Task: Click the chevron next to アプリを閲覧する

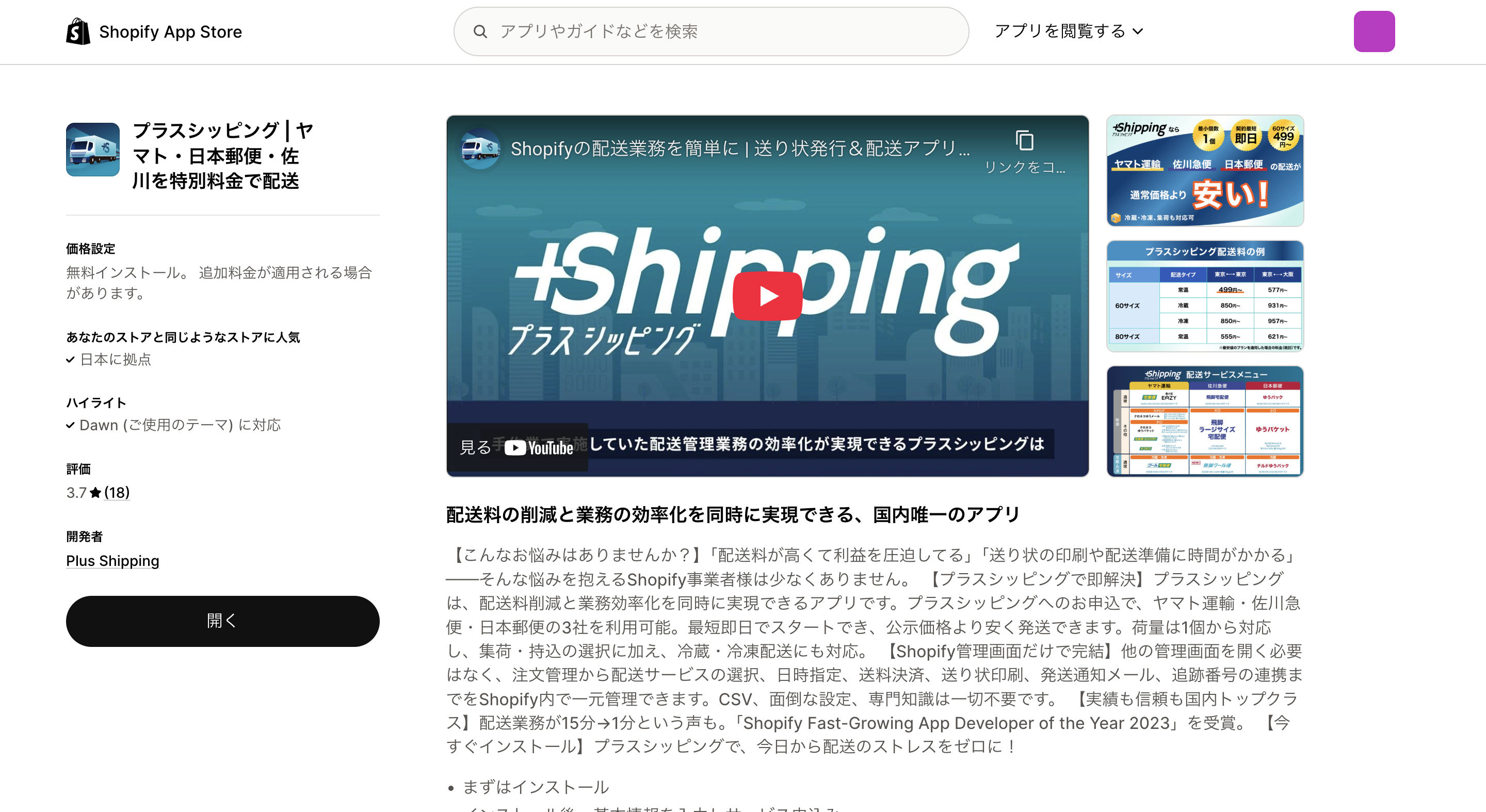Action: coord(1138,31)
